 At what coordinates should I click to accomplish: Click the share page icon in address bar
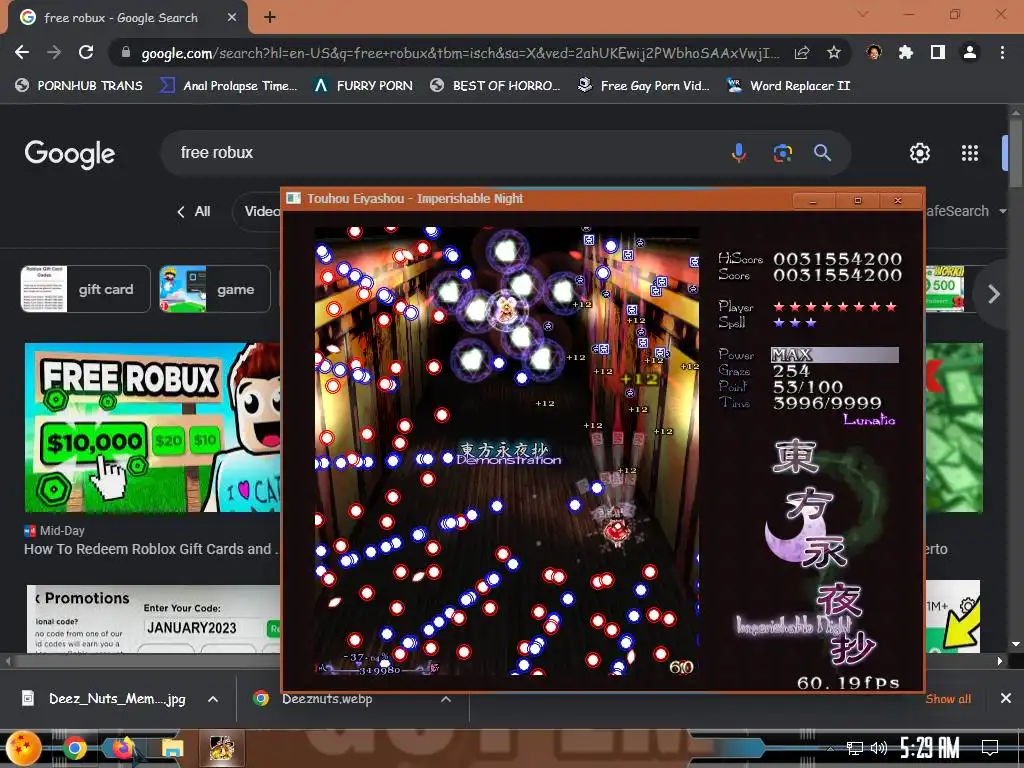[802, 52]
